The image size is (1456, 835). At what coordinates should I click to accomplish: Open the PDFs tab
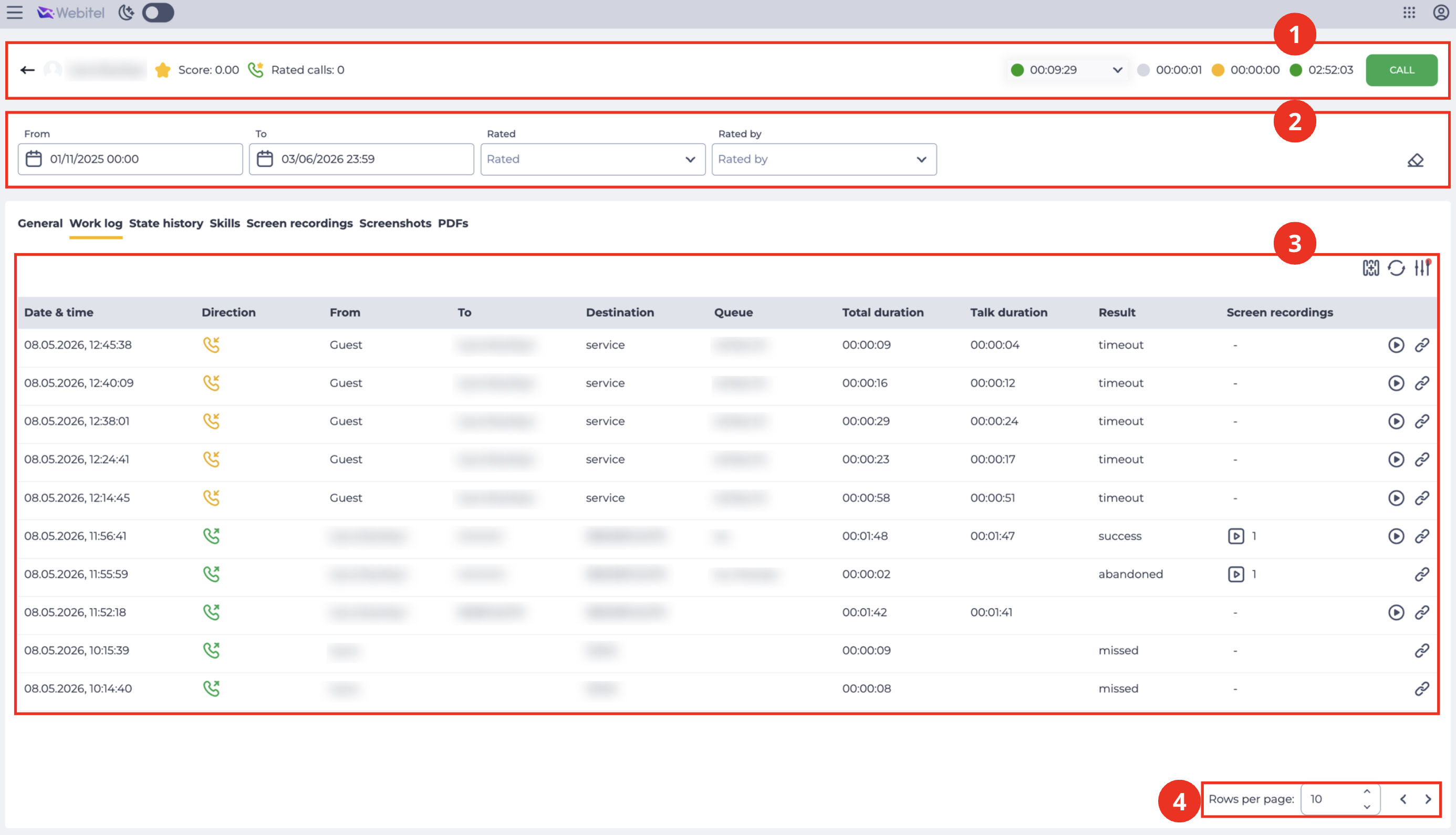[x=453, y=223]
